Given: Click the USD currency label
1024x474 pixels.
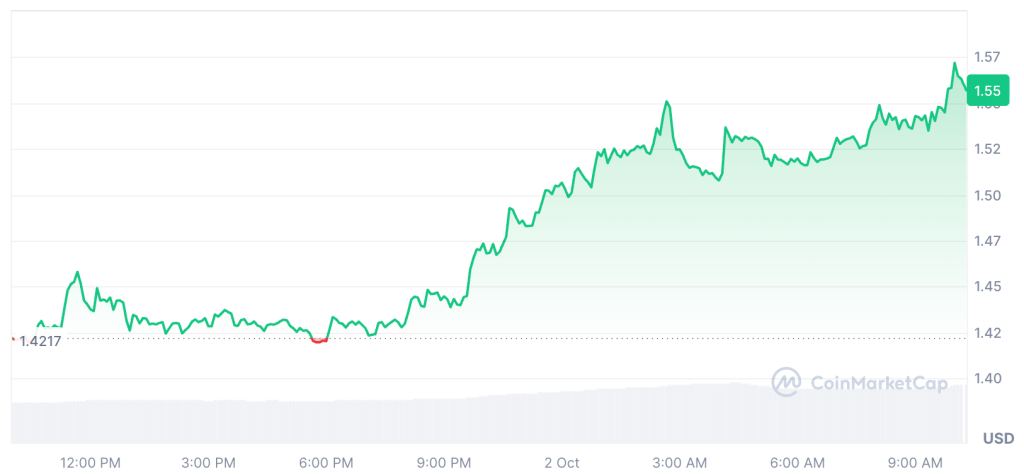Looking at the screenshot, I should point(998,438).
